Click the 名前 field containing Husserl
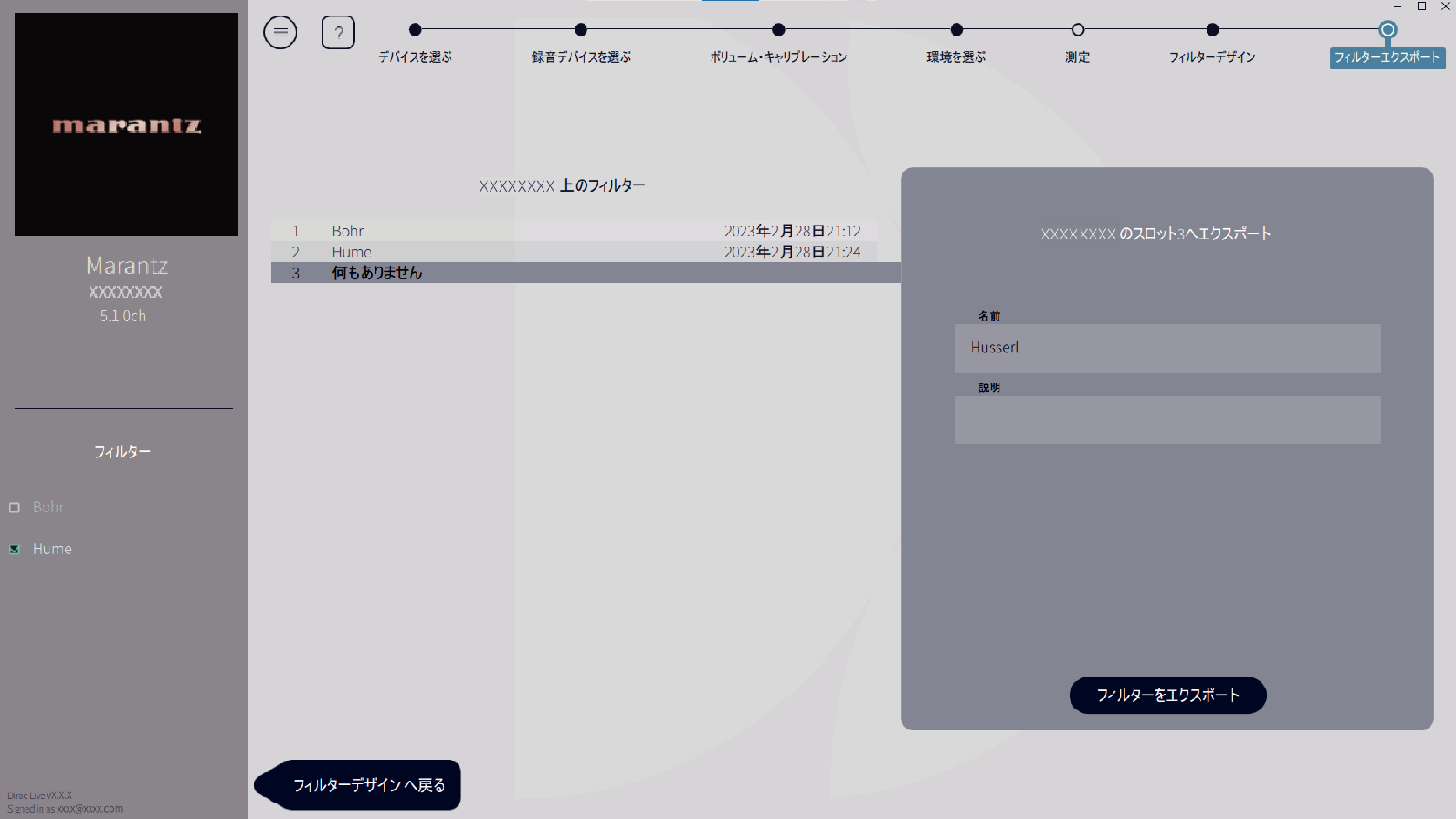1456x819 pixels. tap(1167, 348)
